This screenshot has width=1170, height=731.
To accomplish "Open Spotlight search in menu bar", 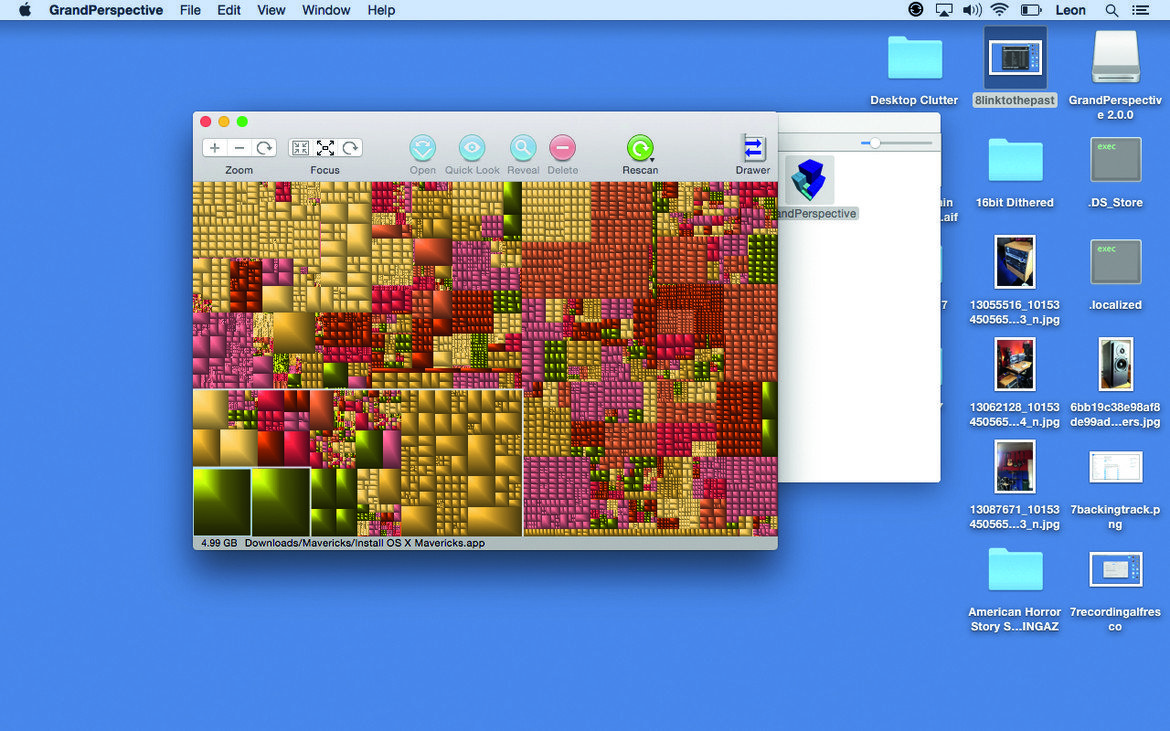I will (x=1112, y=10).
